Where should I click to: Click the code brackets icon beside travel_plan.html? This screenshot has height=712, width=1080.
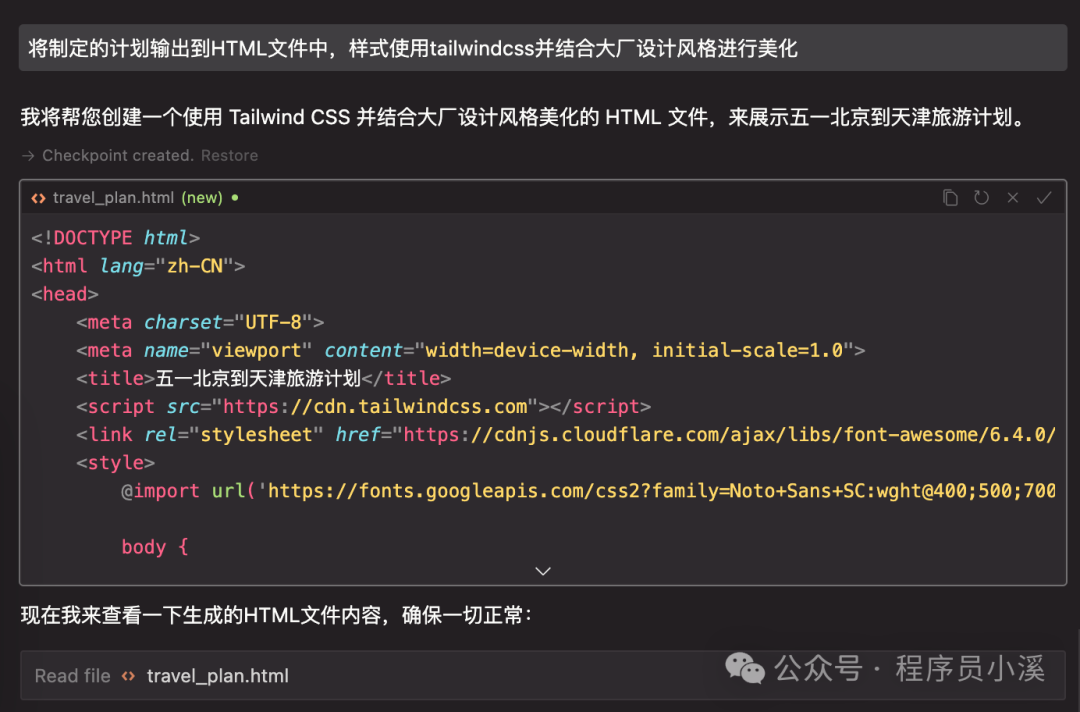pos(37,197)
